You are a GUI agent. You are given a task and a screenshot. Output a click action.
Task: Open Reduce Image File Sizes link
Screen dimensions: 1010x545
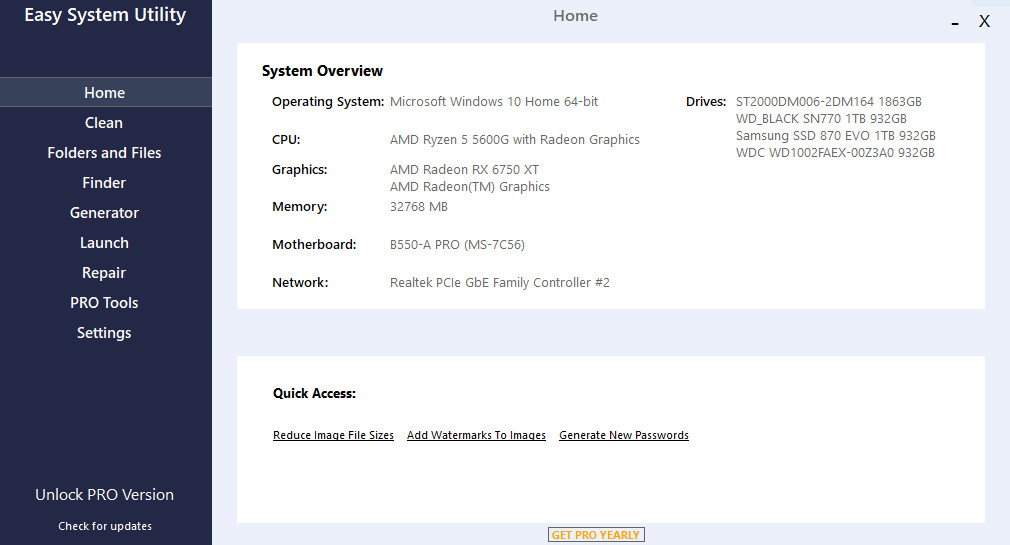tap(333, 436)
